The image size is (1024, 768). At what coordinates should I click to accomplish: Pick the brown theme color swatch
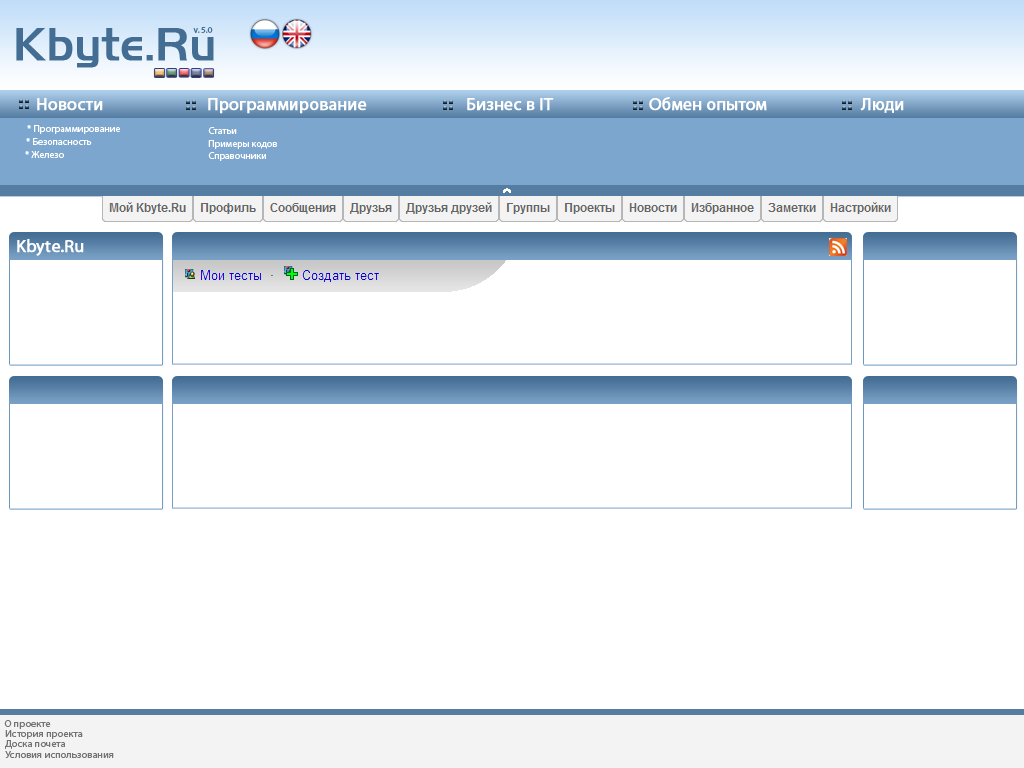point(208,73)
